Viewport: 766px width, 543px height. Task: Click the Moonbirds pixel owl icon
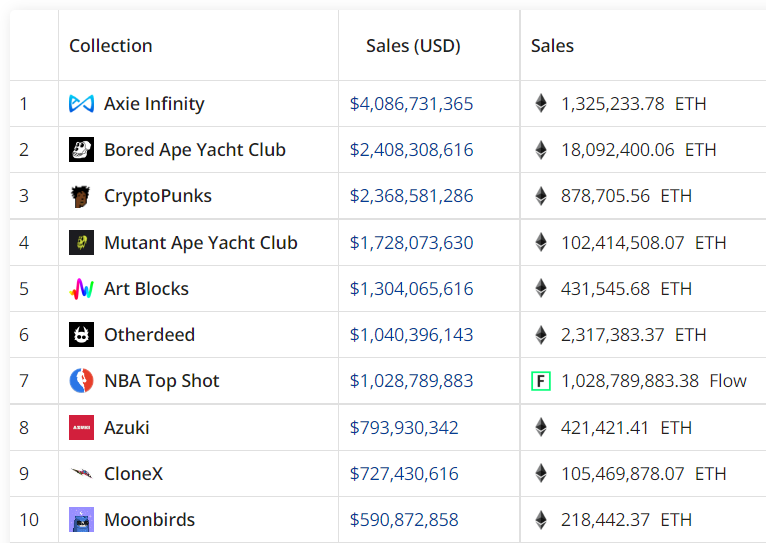point(81,520)
